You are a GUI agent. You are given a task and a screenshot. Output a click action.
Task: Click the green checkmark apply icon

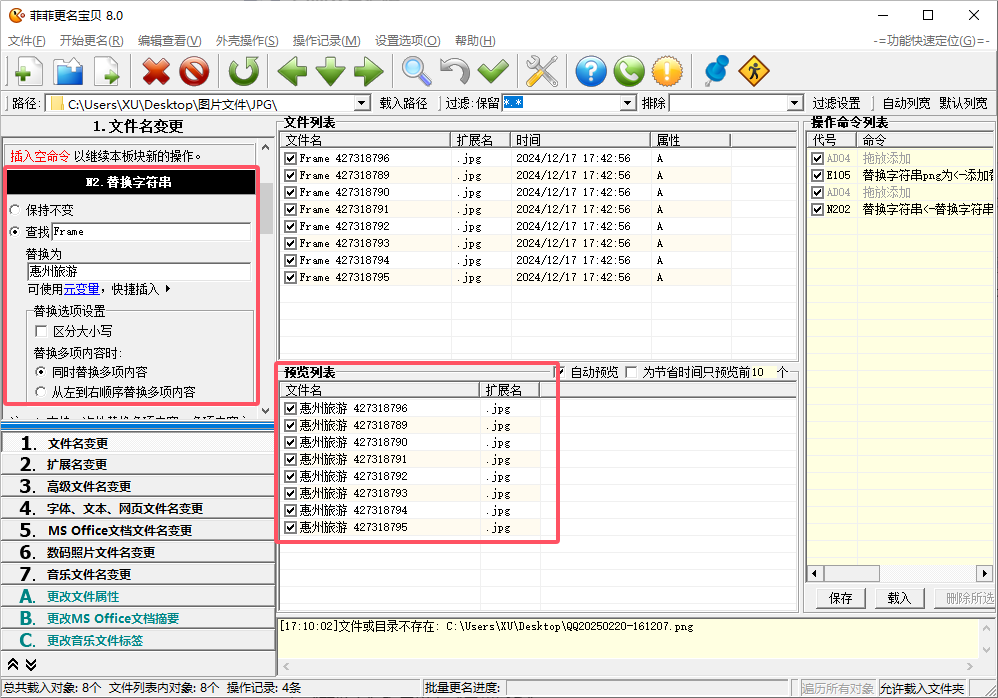click(x=493, y=71)
